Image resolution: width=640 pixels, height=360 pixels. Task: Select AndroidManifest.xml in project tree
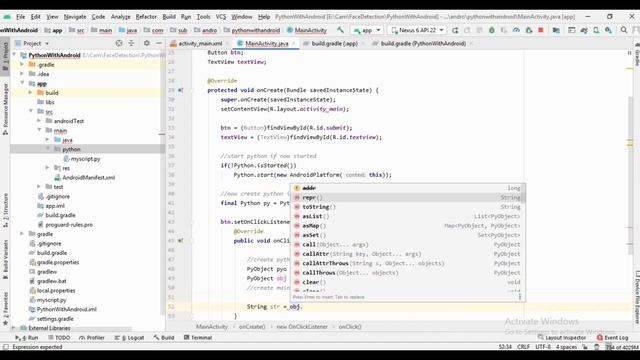click(89, 178)
